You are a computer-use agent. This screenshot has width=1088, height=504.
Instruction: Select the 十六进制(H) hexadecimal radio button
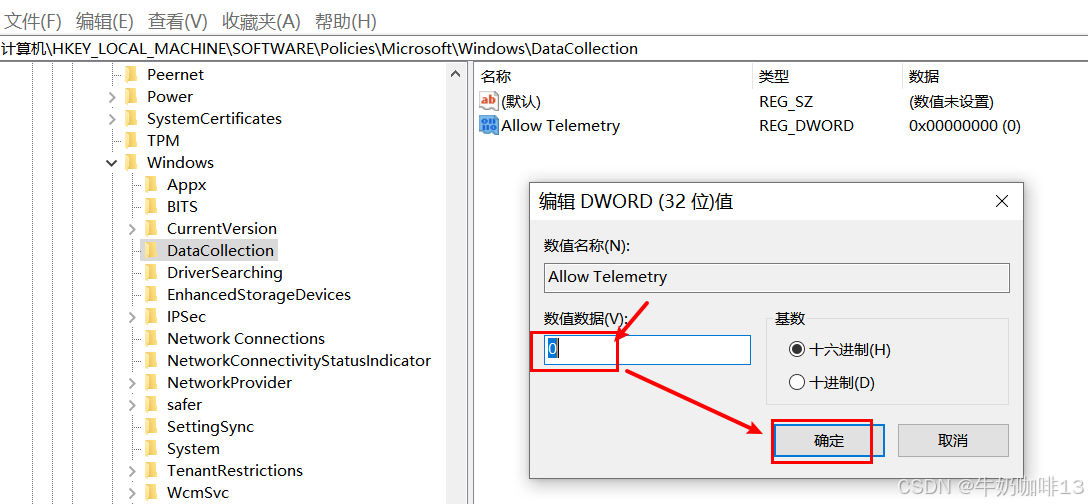(797, 349)
